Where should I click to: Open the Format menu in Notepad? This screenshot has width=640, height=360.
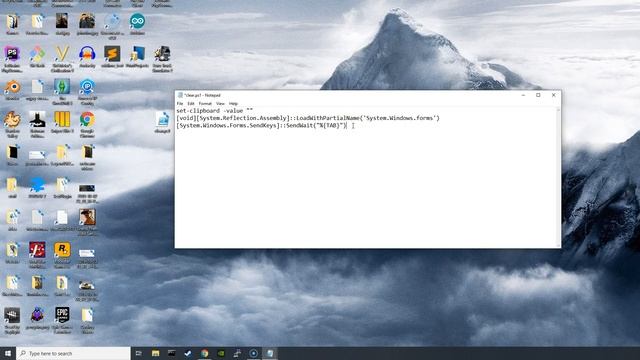(x=205, y=104)
